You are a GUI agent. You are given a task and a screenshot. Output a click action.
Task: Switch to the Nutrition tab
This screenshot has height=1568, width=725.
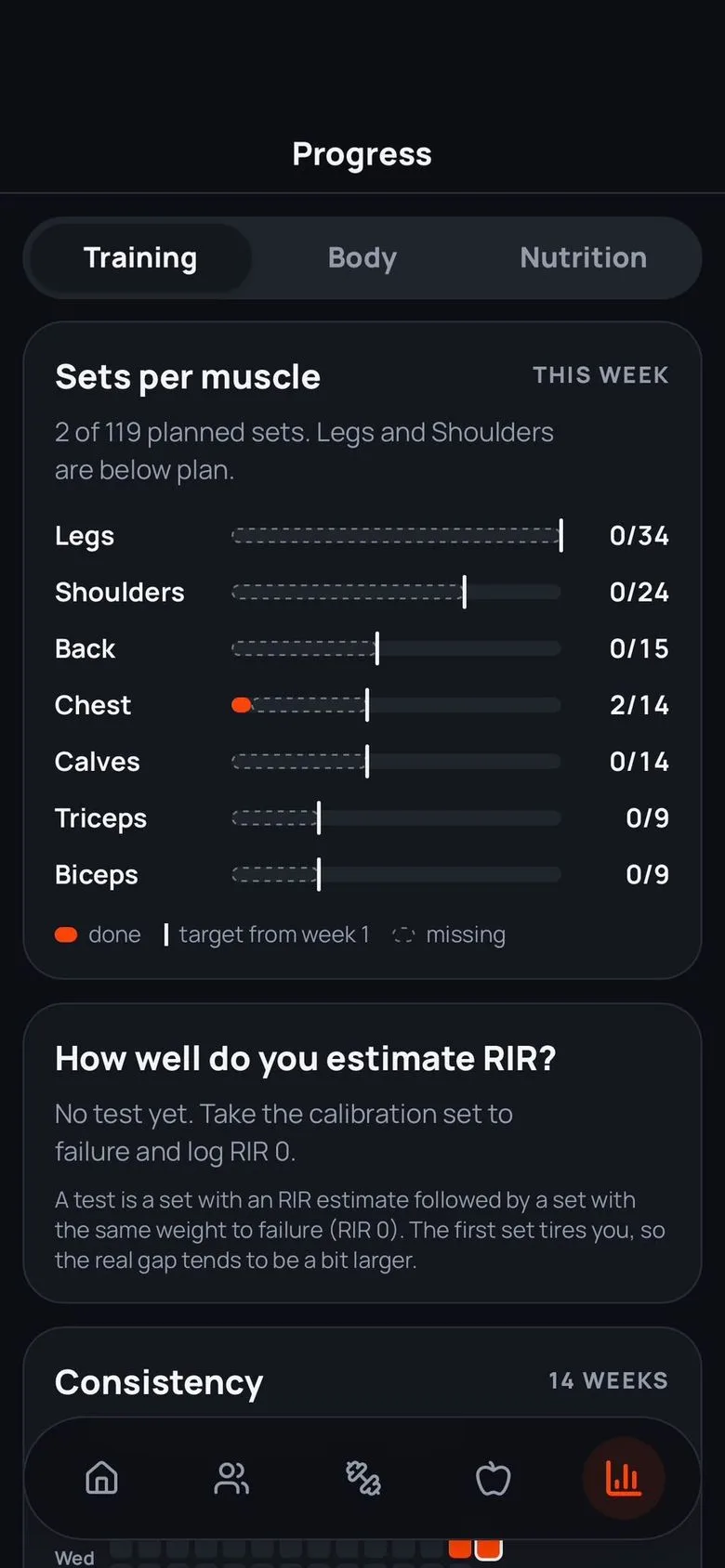pos(584,257)
